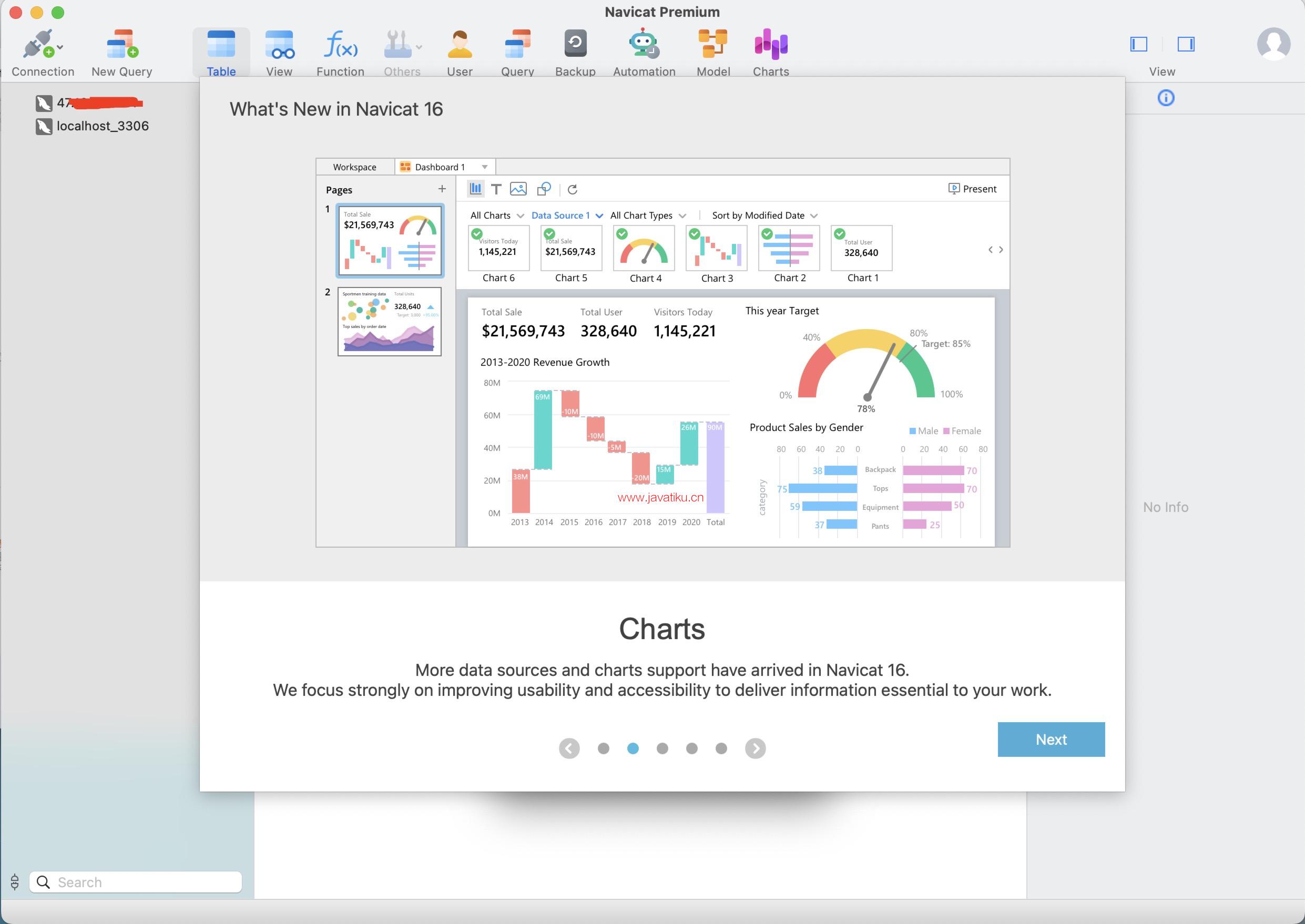This screenshot has width=1305, height=924.
Task: Click the Present button
Action: [x=972, y=189]
